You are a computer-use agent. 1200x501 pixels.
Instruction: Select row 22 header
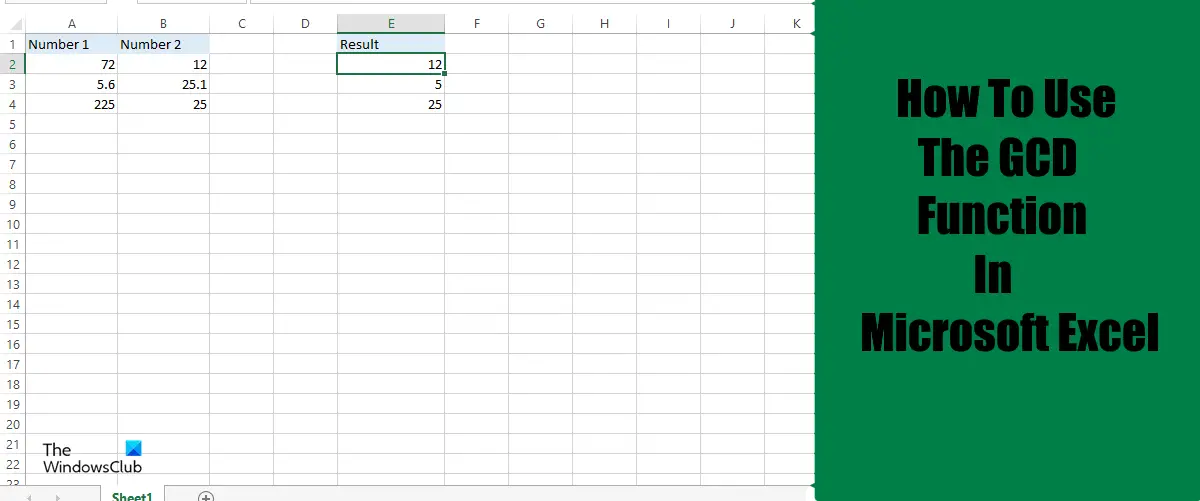[x=12, y=464]
